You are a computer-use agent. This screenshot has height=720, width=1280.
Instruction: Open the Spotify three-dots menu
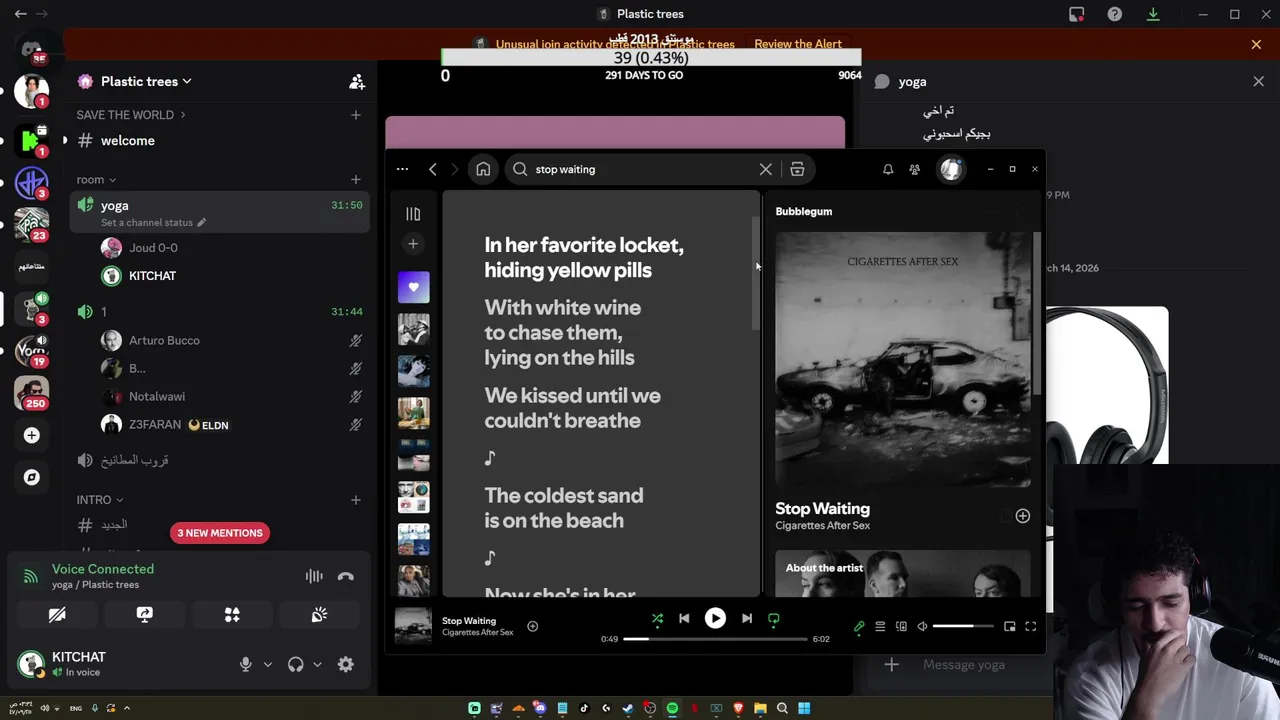pos(402,170)
